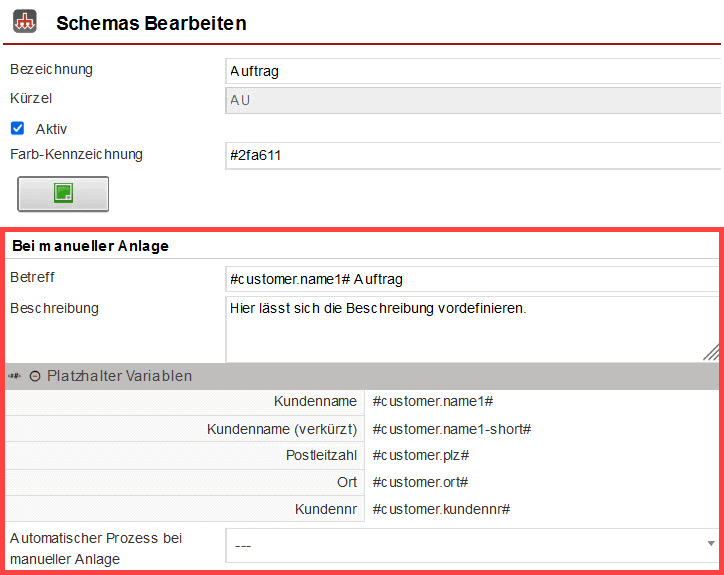Click the circular minus icon beside Platzhalter Variablen
The height and width of the screenshot is (575, 724).
[35, 377]
